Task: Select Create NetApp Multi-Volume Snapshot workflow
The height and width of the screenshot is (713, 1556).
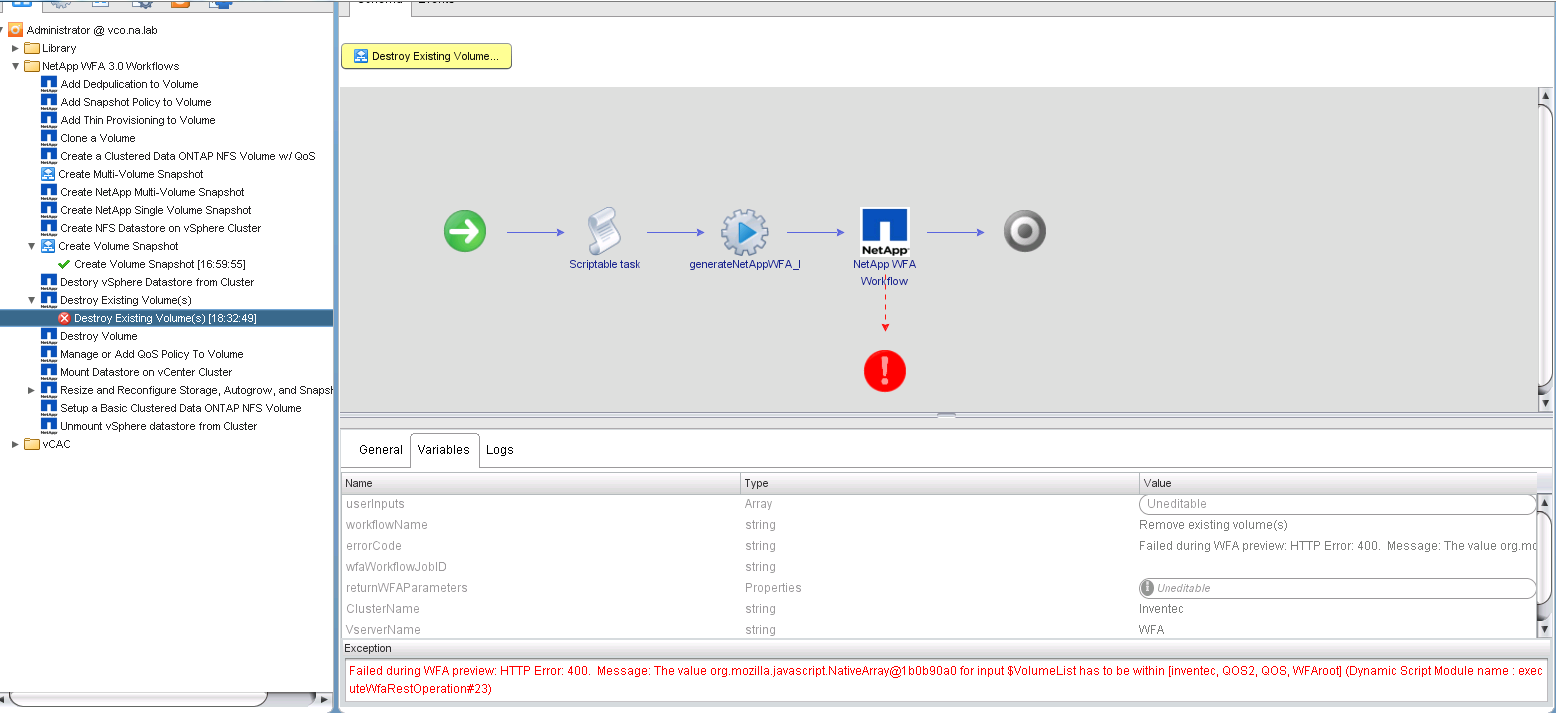Action: [x=152, y=192]
